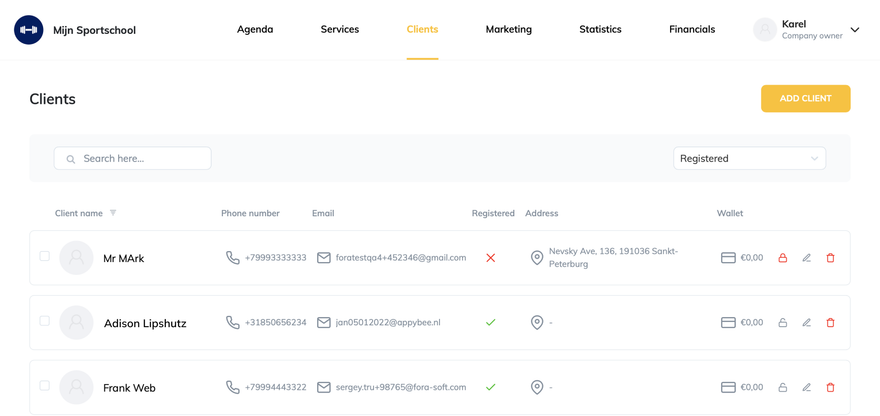Focus the Search here input field
The height and width of the screenshot is (416, 880).
(133, 158)
